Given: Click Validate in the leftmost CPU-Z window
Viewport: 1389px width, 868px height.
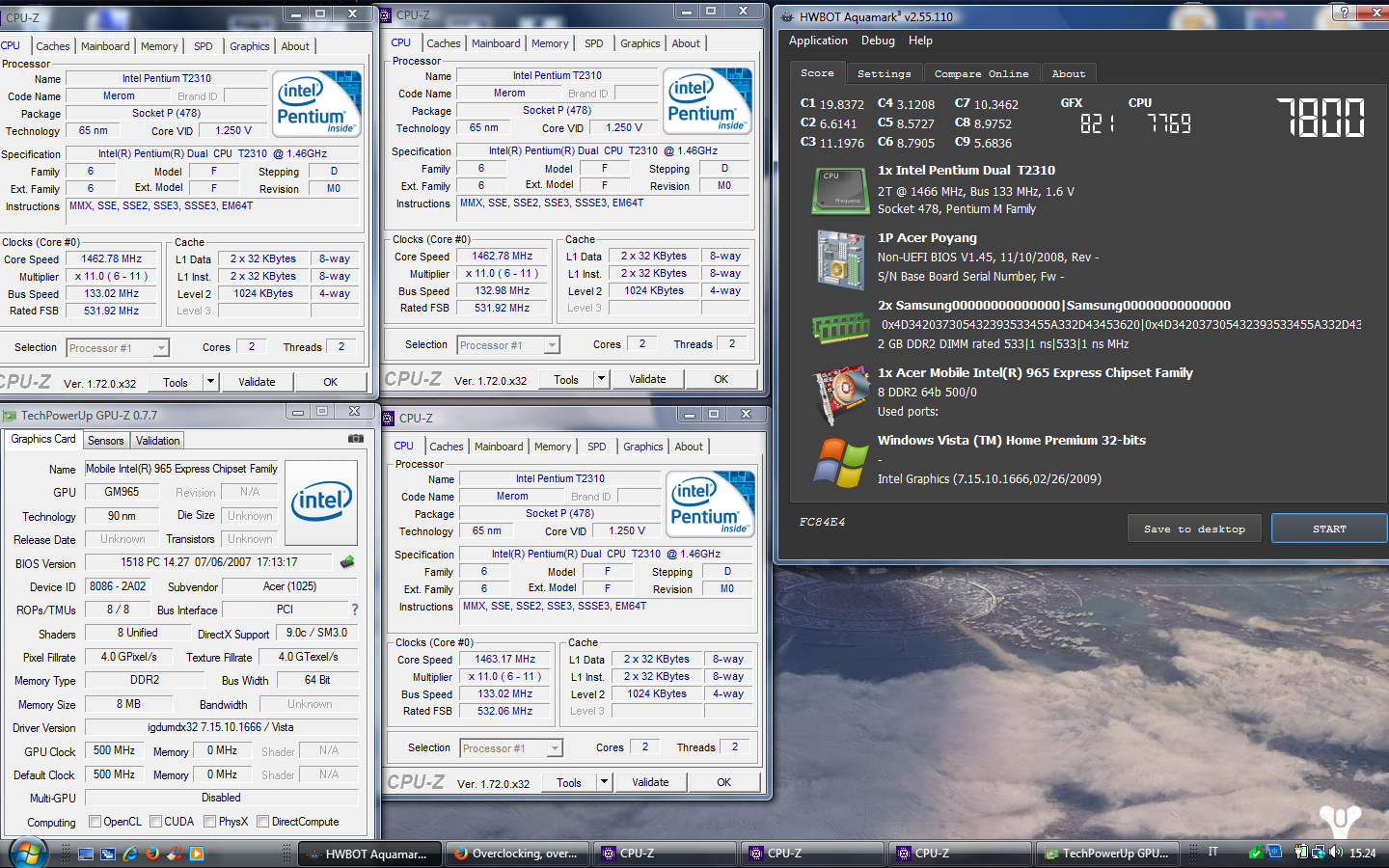Looking at the screenshot, I should pyautogui.click(x=257, y=382).
